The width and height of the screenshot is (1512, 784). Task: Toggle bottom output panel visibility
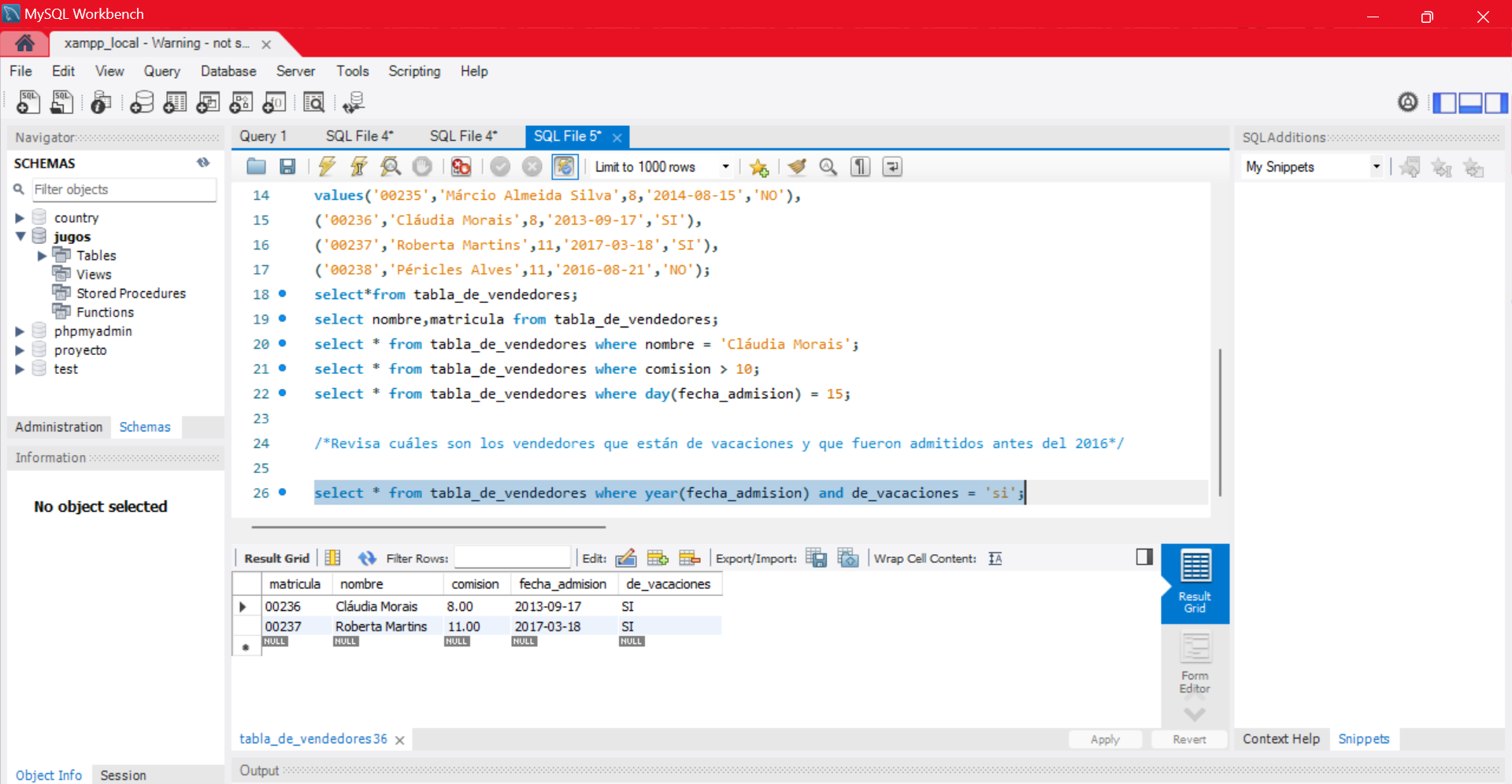1470,102
